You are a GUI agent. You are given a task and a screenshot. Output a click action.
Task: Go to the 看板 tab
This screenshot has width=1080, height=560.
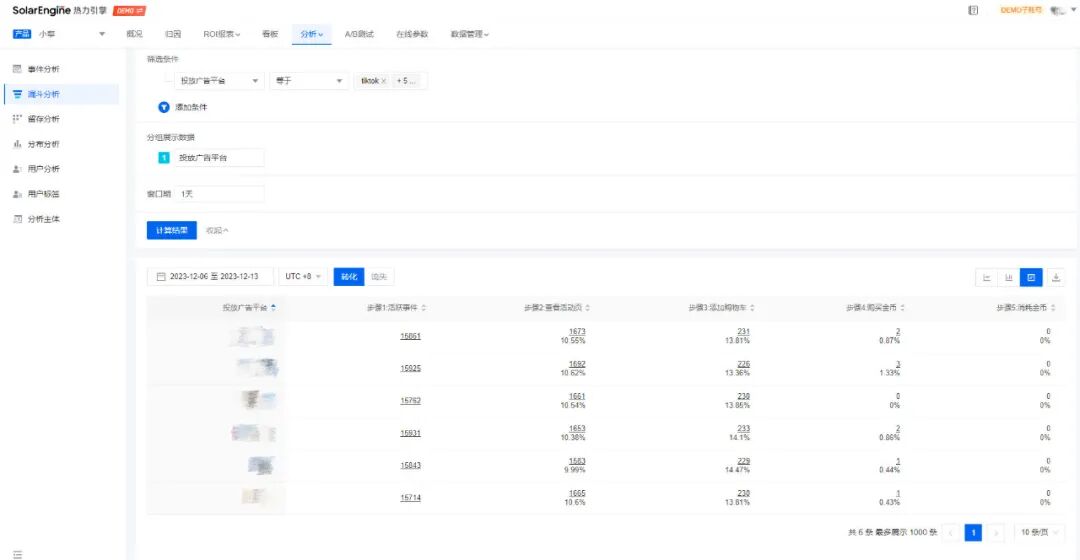tap(270, 34)
